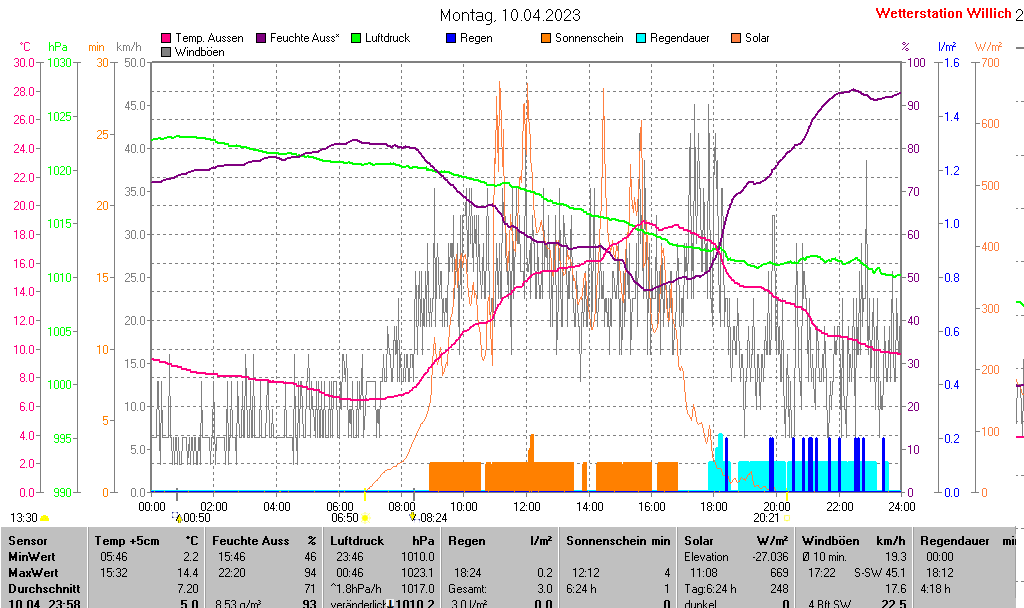The width and height of the screenshot is (1024, 608).
Task: Click the purple Feuchte Auss legend swatch
Action: pos(264,38)
